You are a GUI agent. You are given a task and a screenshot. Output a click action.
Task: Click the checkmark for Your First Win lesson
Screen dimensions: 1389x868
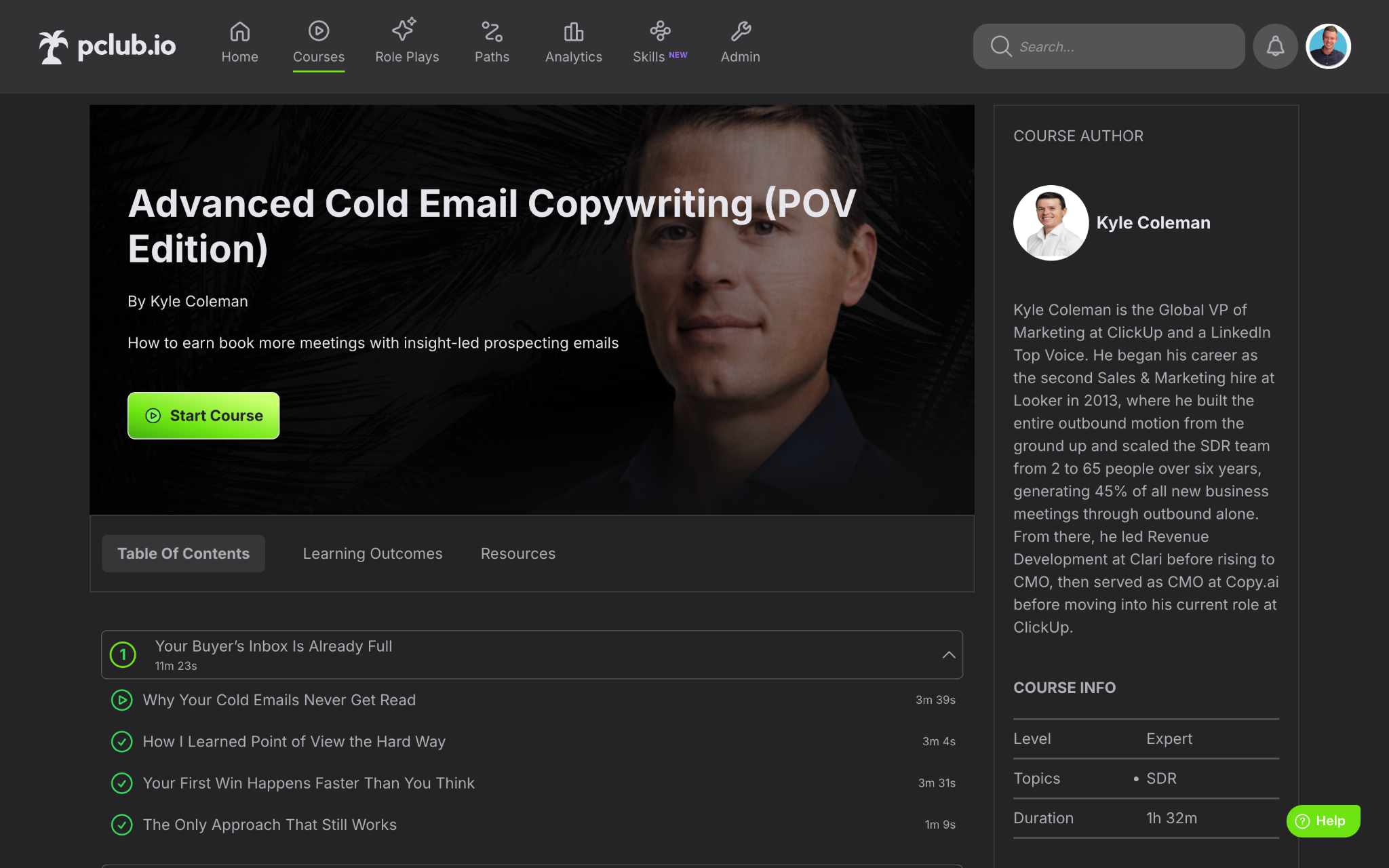(x=122, y=783)
